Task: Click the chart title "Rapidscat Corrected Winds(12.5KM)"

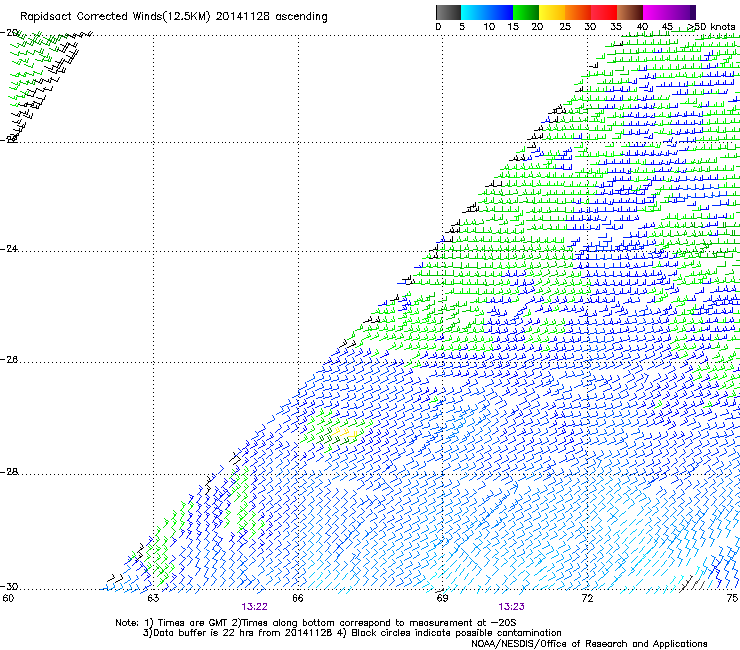Action: pos(115,17)
